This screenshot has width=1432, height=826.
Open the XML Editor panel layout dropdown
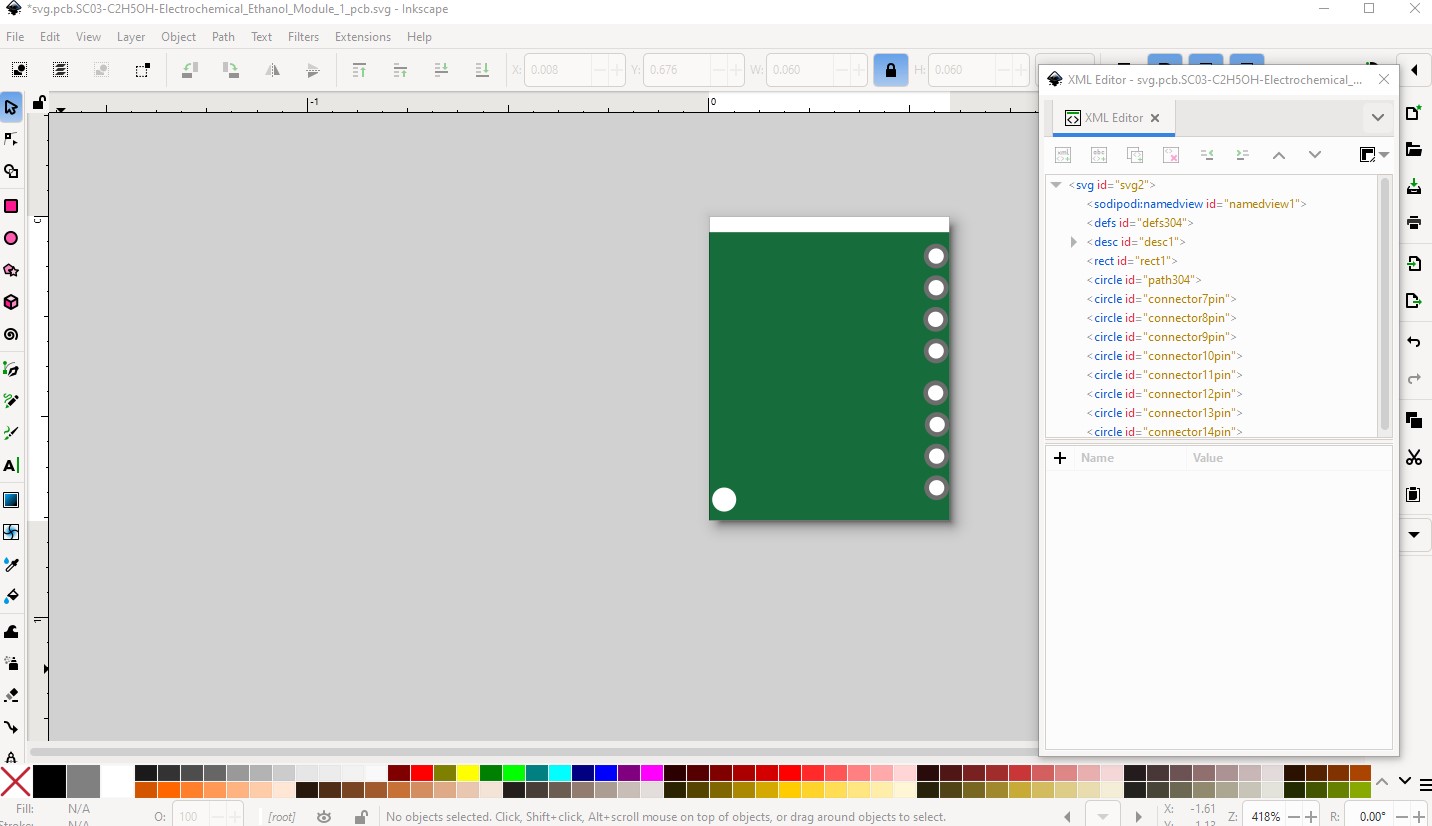(1374, 155)
